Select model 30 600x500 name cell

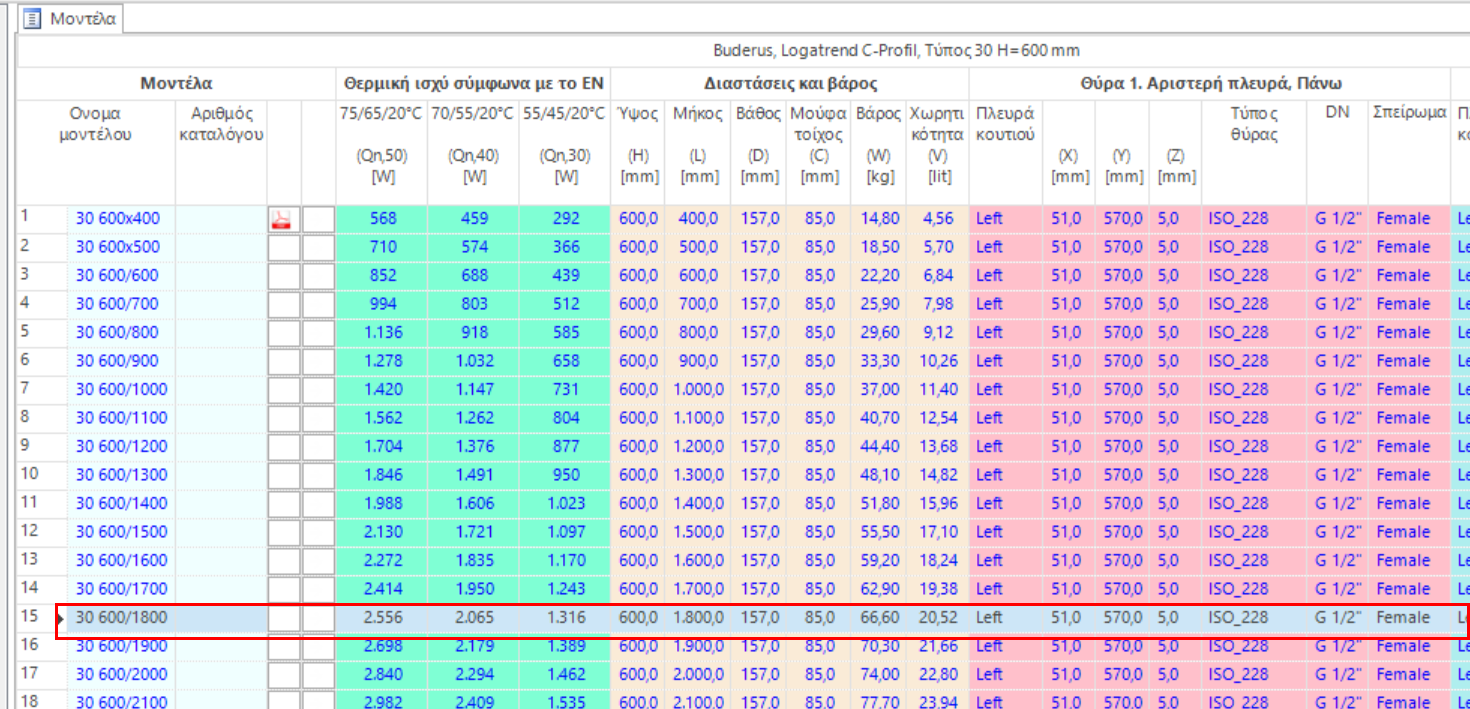(121, 247)
